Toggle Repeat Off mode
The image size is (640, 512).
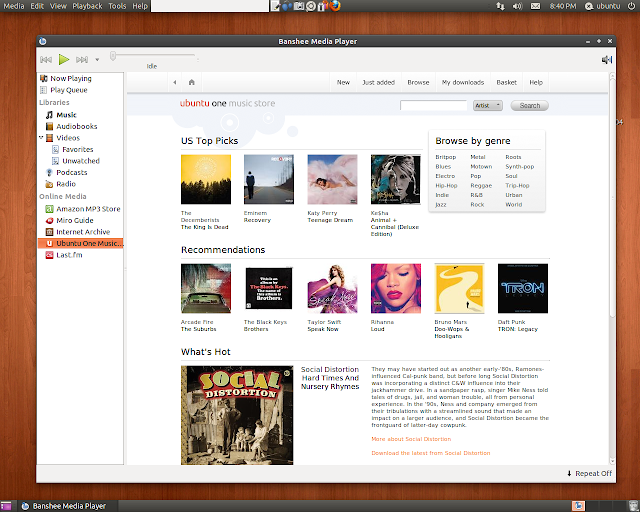pos(589,474)
